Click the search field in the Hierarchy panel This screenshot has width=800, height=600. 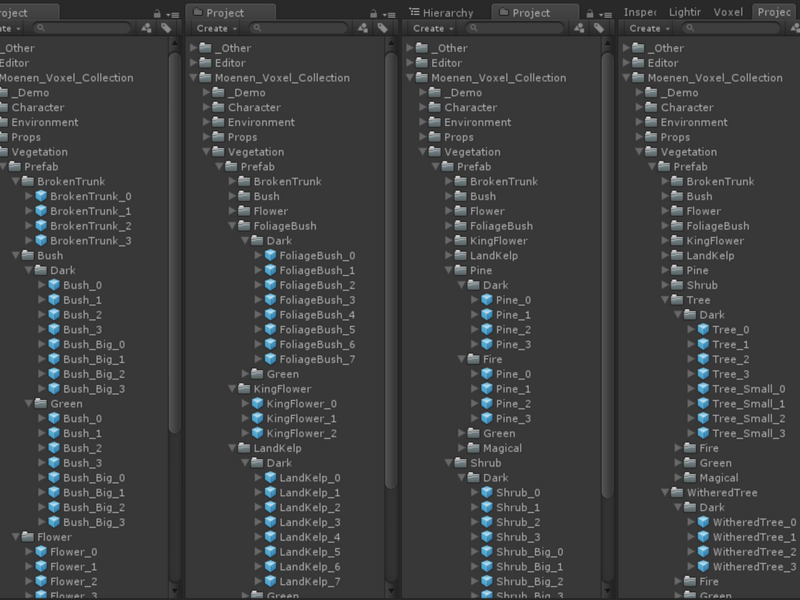pyautogui.click(x=515, y=28)
